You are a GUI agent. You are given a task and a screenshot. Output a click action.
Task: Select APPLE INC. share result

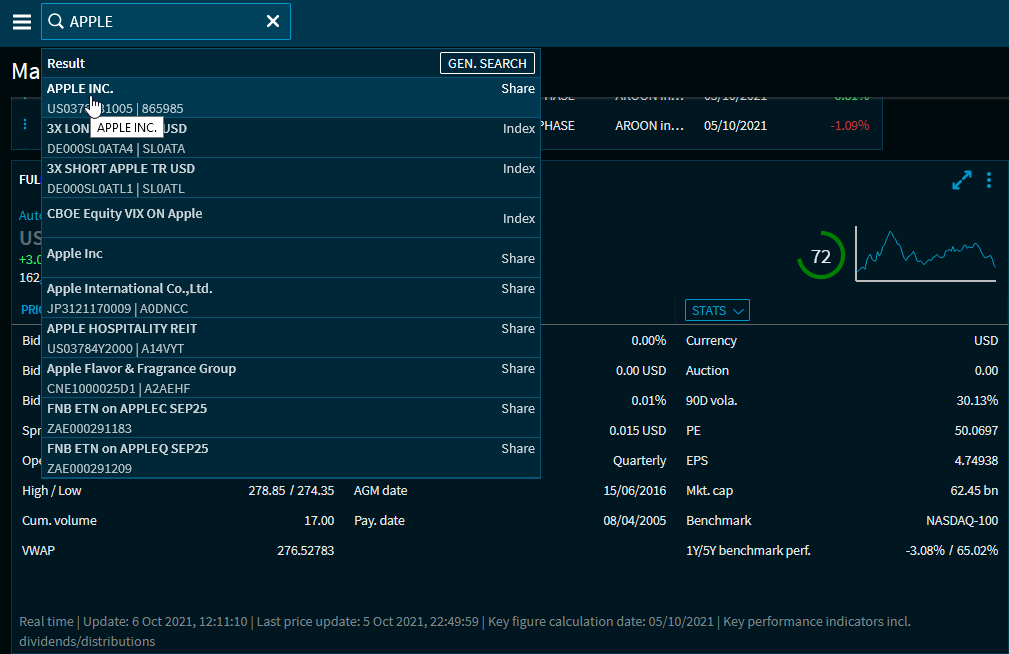tap(290, 98)
